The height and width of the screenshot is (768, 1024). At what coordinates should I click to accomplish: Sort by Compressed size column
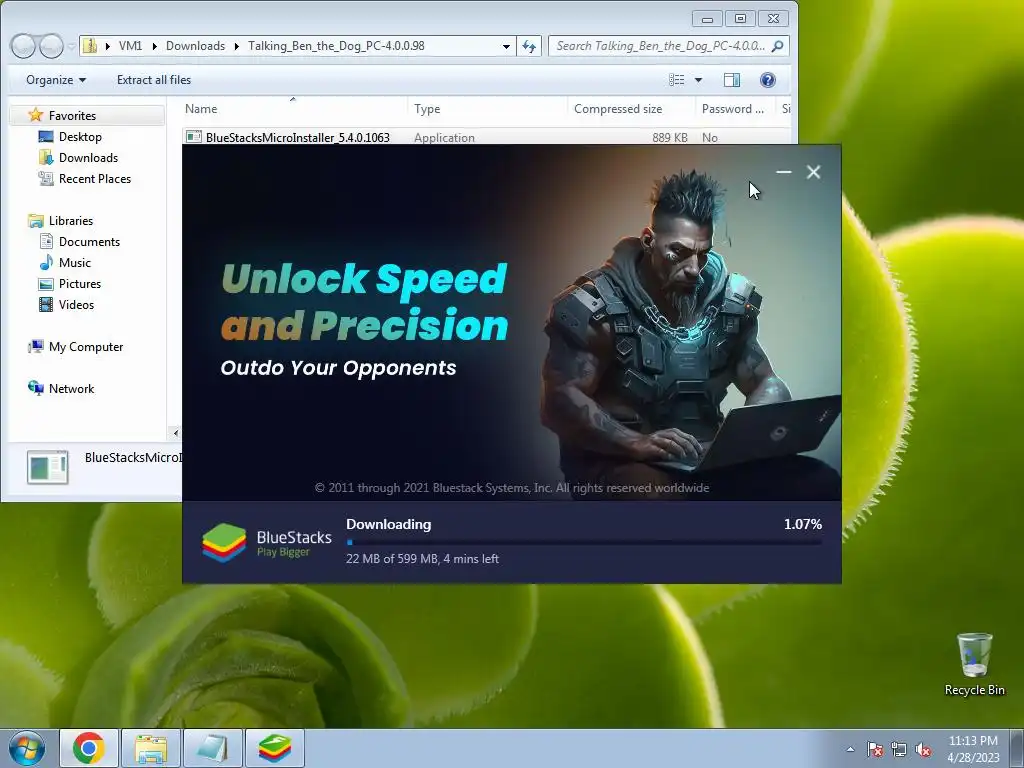(631, 109)
